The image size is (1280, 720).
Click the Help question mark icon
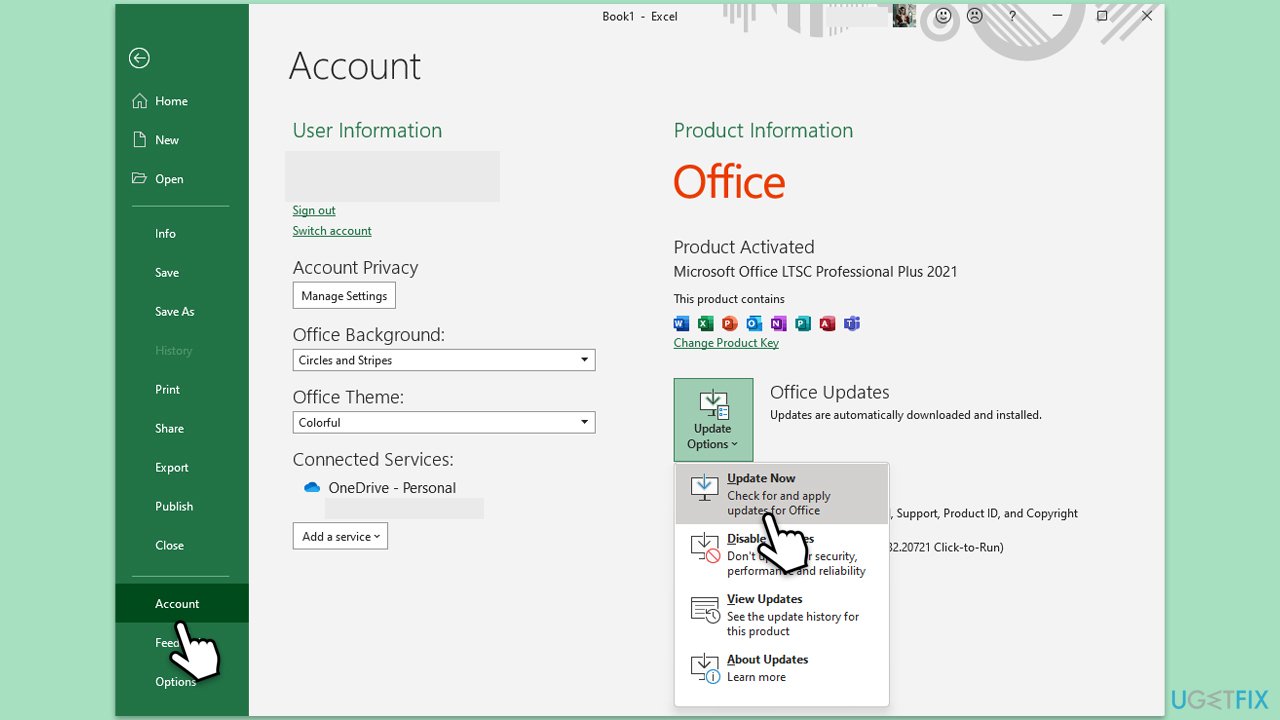(1012, 16)
